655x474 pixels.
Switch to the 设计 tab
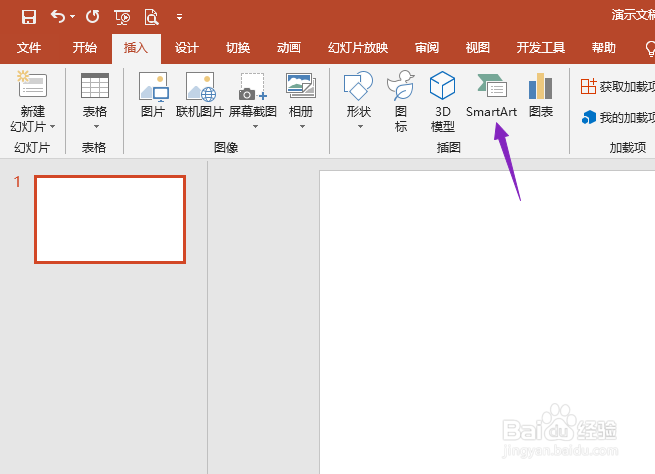tap(186, 48)
